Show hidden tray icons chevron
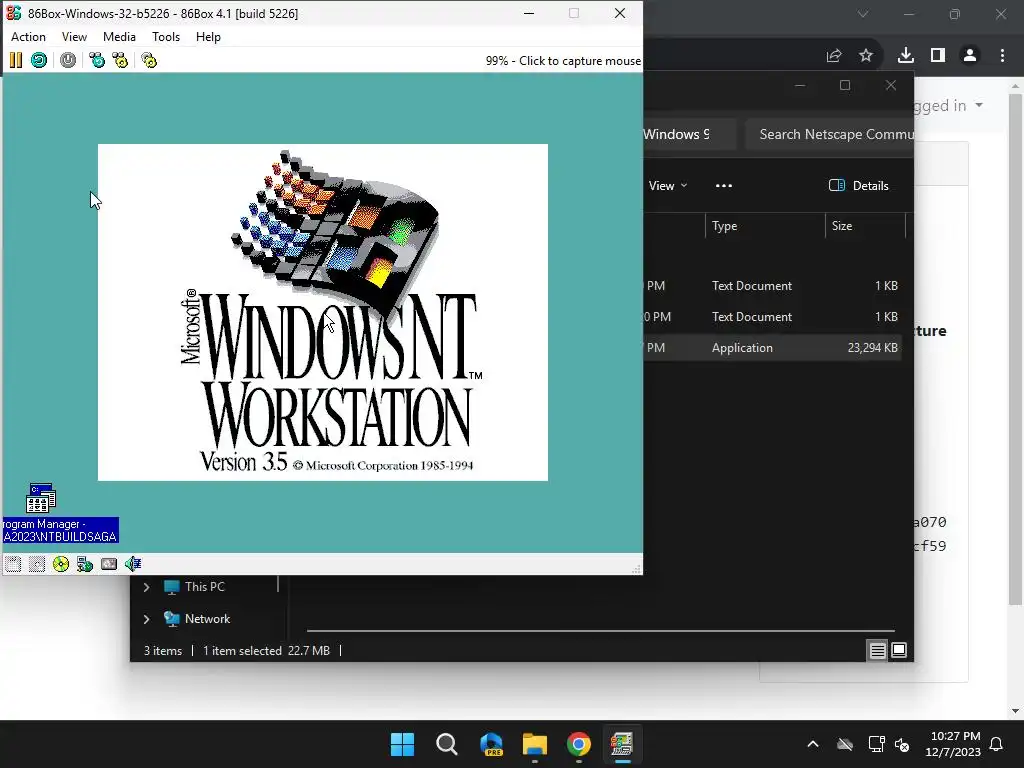This screenshot has height=768, width=1024. 813,744
